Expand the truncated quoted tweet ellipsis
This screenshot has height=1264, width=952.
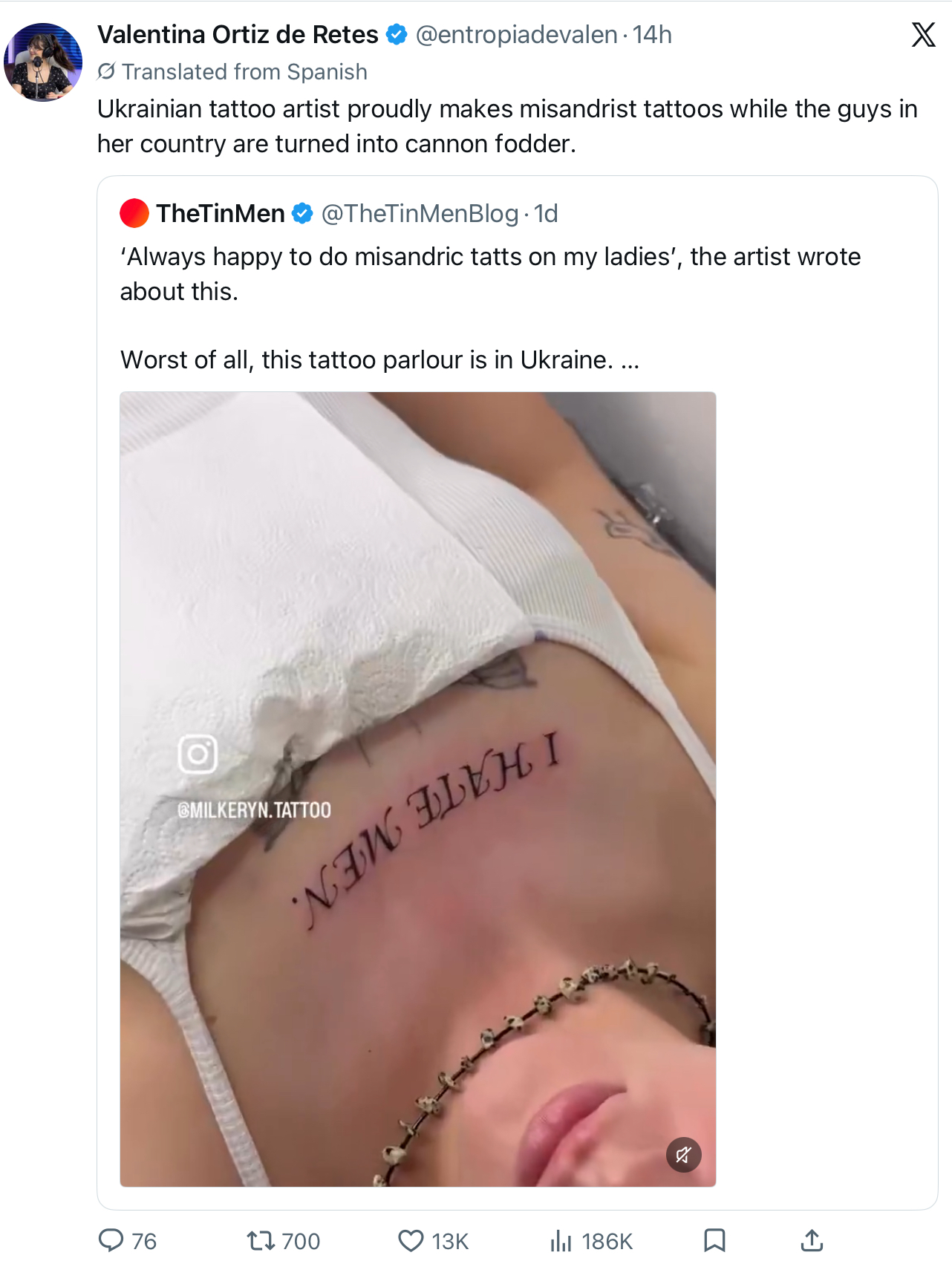[630, 361]
